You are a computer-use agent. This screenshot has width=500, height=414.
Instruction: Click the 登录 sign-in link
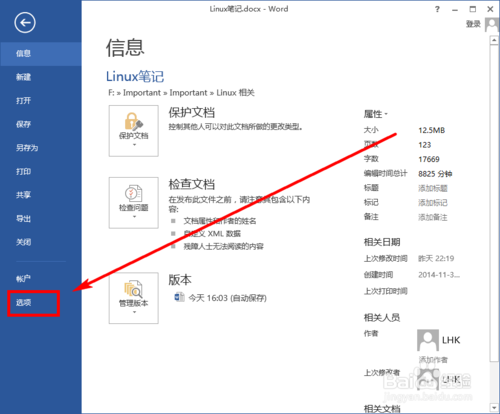click(473, 24)
